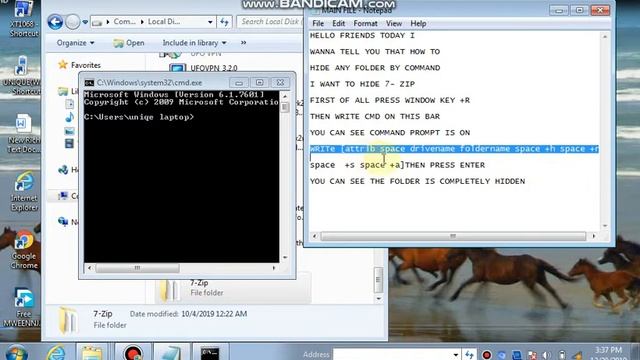The width and height of the screenshot is (640, 360).
Task: Open recent locations dropdown beside Forward arrow
Action: [x=85, y=22]
